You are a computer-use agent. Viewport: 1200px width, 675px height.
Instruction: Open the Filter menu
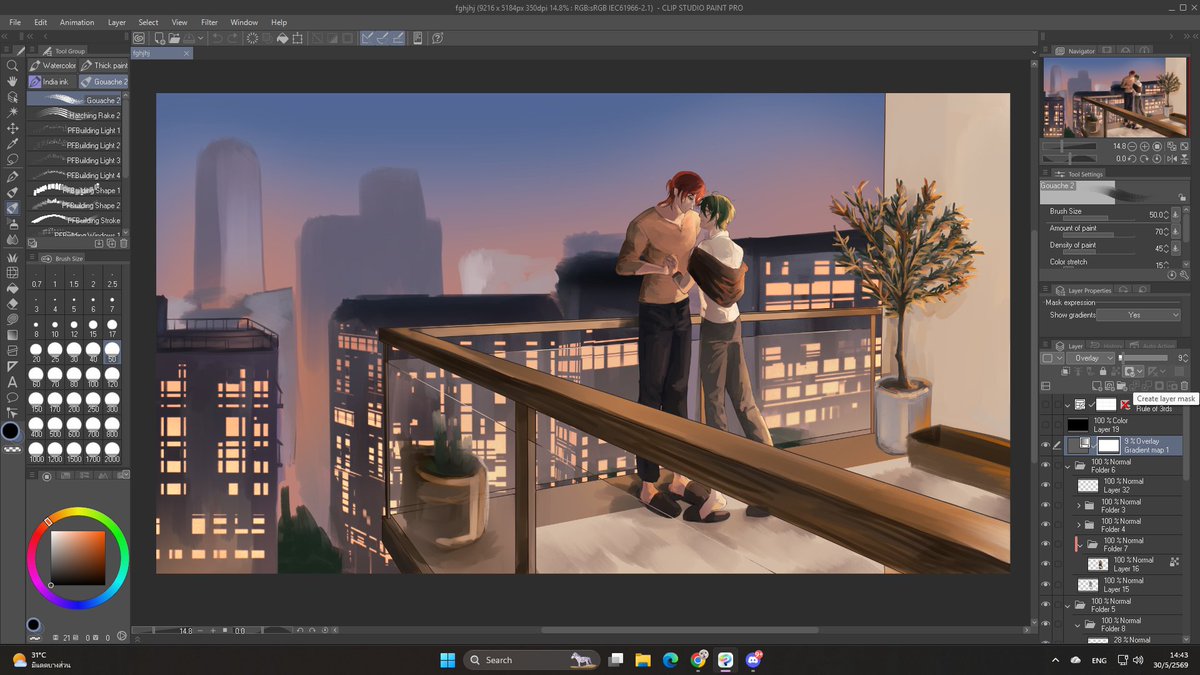[209, 22]
